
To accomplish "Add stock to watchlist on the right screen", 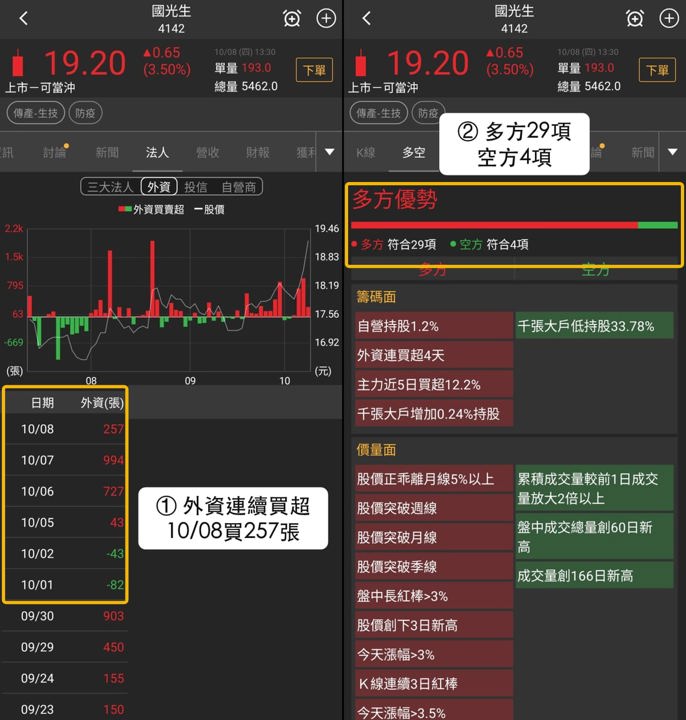I will coord(669,19).
